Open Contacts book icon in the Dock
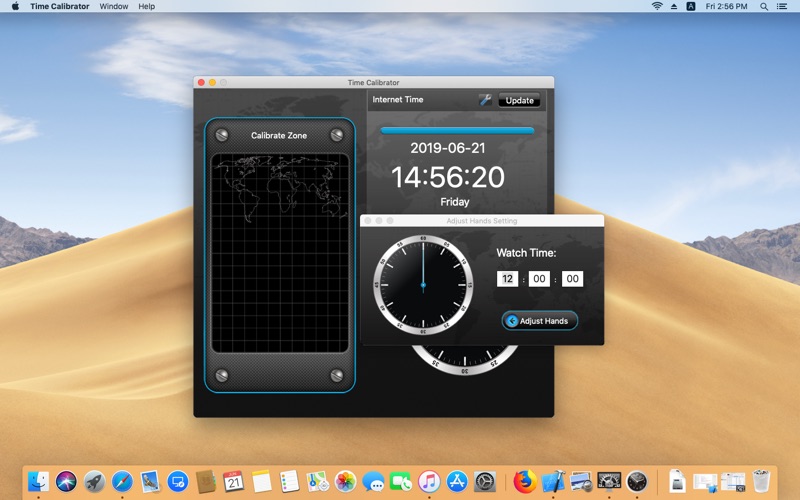Screen dimensions: 800x500 tap(206, 481)
